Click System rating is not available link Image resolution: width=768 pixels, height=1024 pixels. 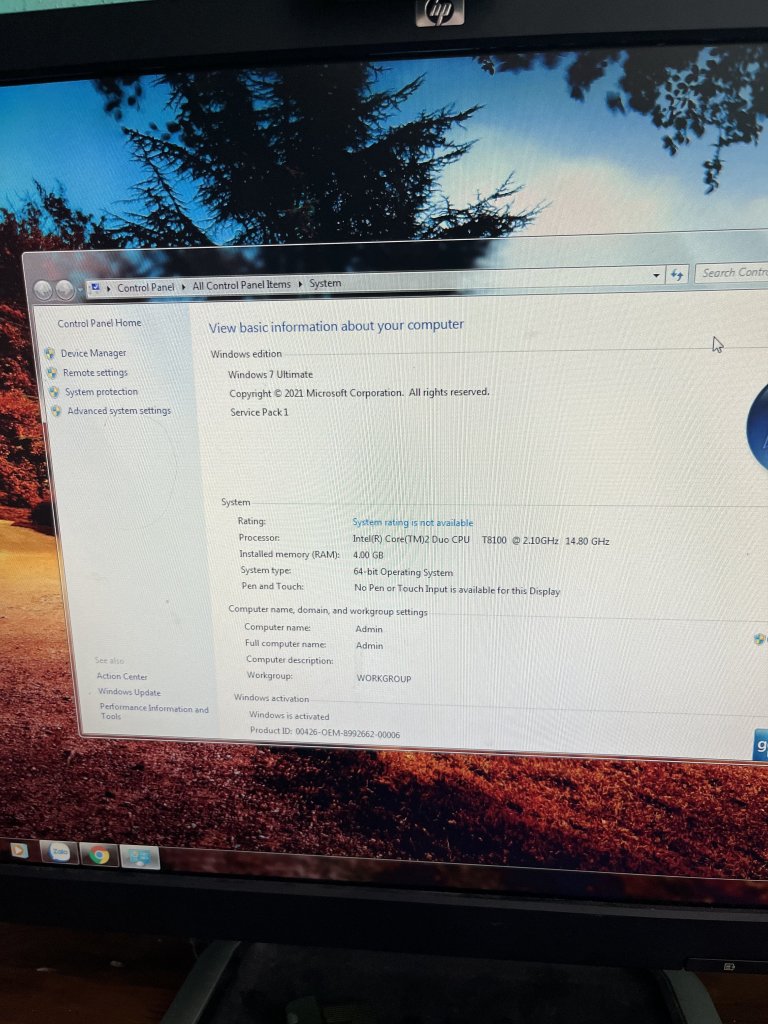coord(413,522)
